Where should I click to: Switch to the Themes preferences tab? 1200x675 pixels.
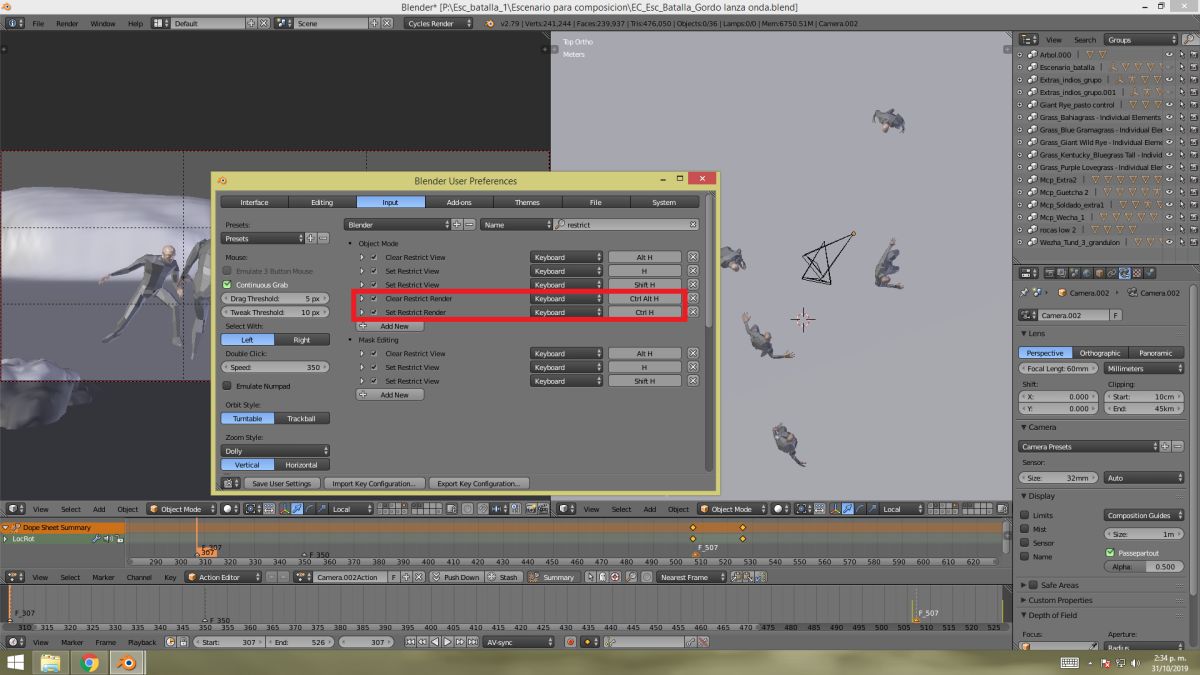[527, 202]
